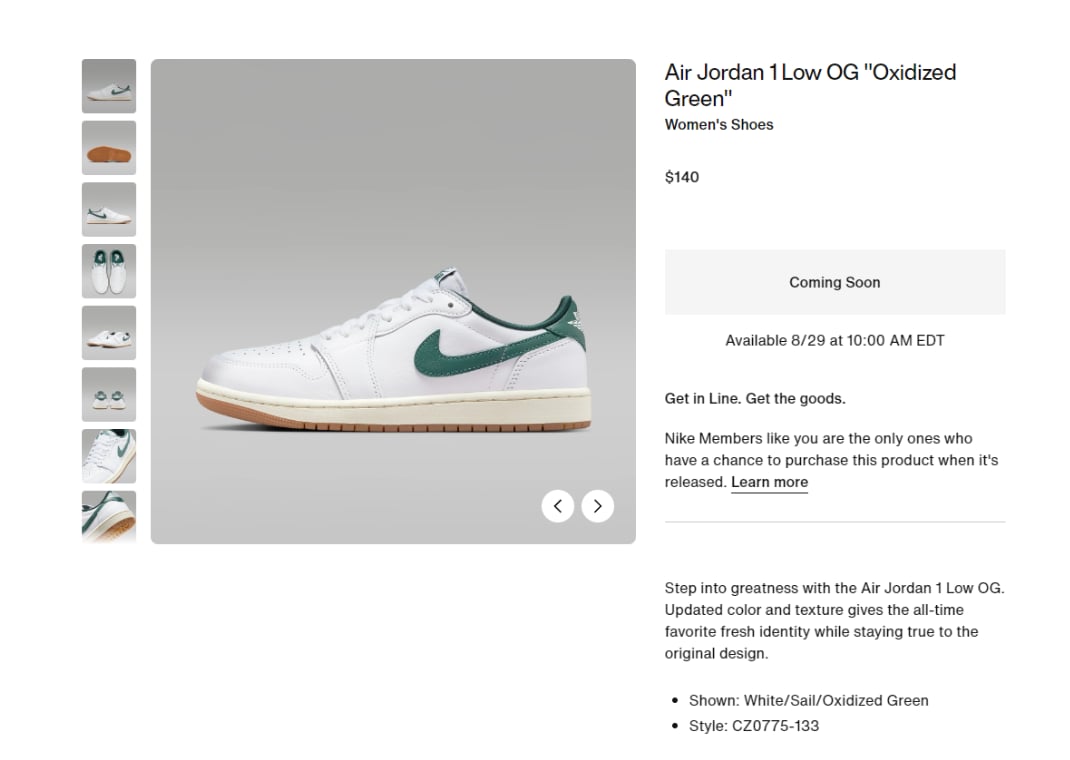The image size is (1070, 760).
Task: Select the third thumbnail showing the opposite side
Action: click(x=109, y=210)
